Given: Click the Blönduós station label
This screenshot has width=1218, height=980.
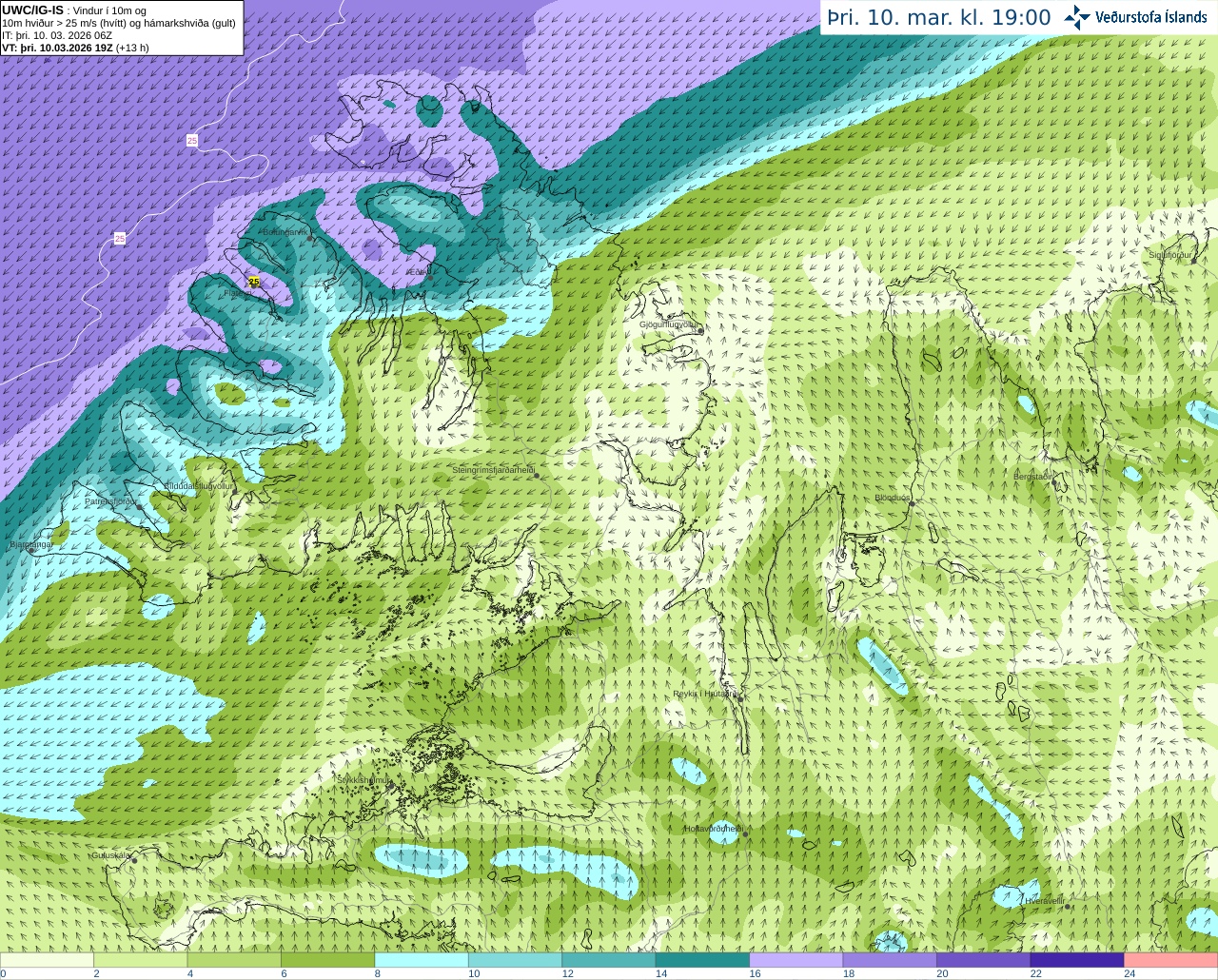Looking at the screenshot, I should tap(893, 498).
